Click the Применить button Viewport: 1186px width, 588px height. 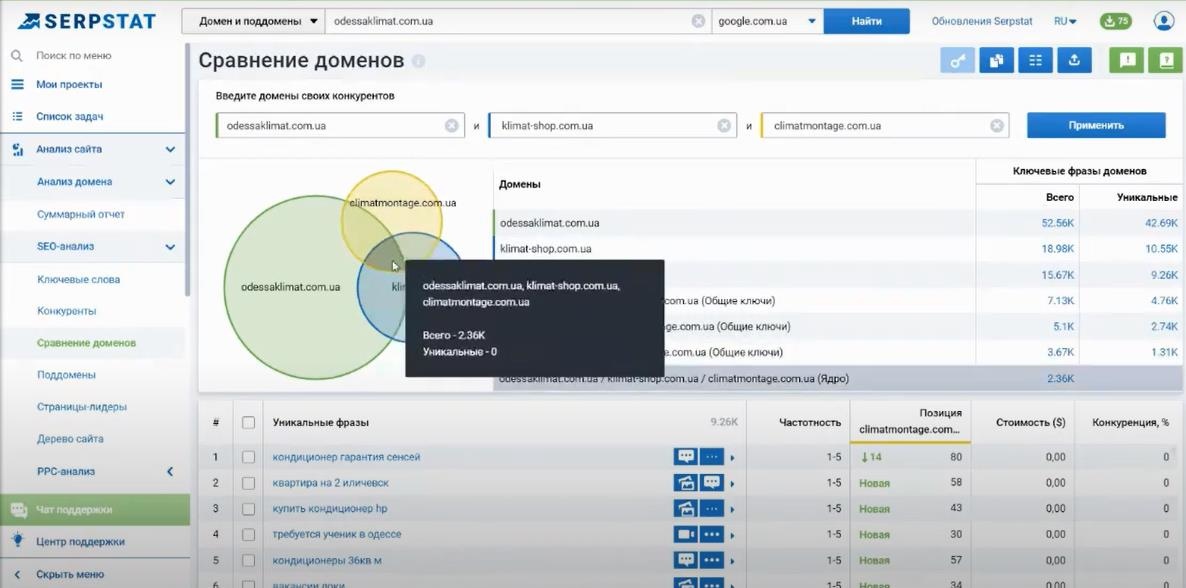coord(1096,126)
